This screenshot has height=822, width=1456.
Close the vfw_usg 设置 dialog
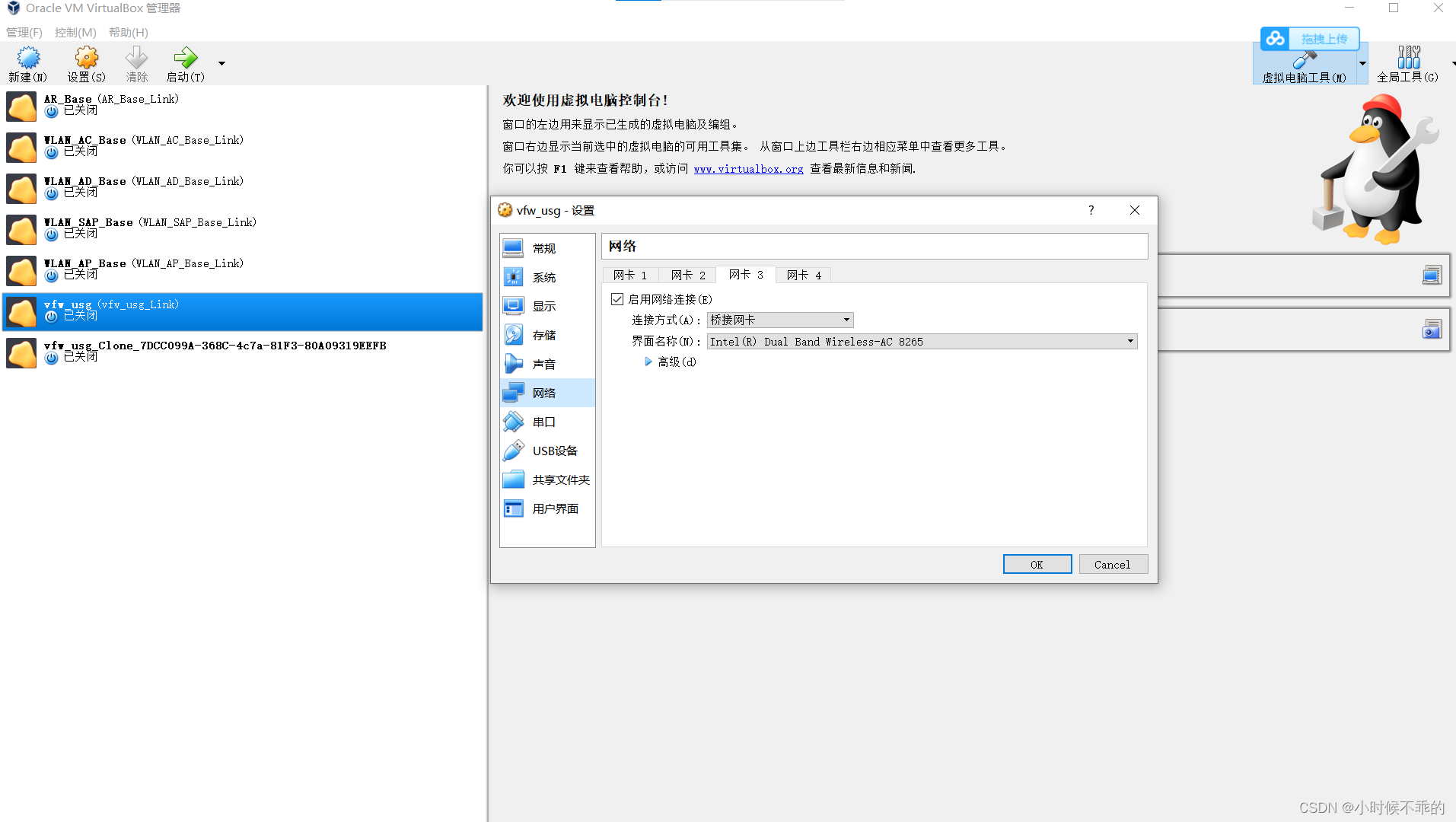click(x=1134, y=210)
